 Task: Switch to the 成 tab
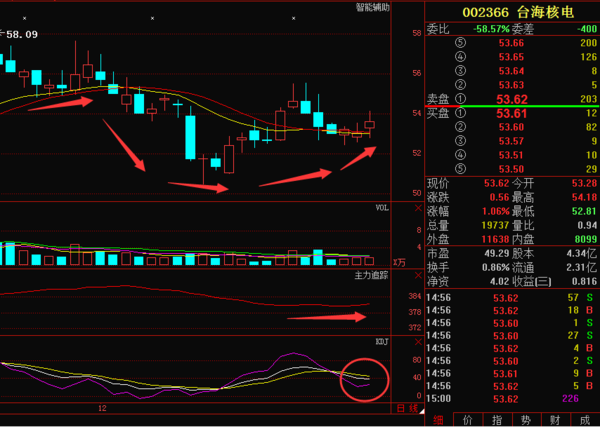tap(585, 420)
